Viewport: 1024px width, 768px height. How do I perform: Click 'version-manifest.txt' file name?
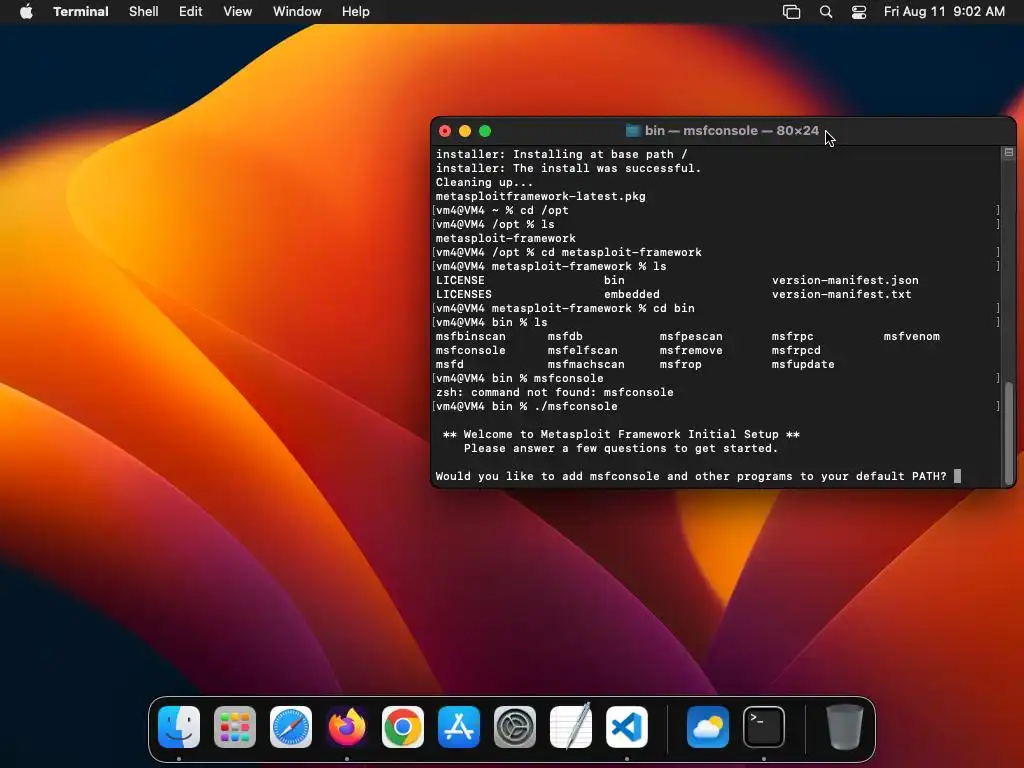[841, 295]
